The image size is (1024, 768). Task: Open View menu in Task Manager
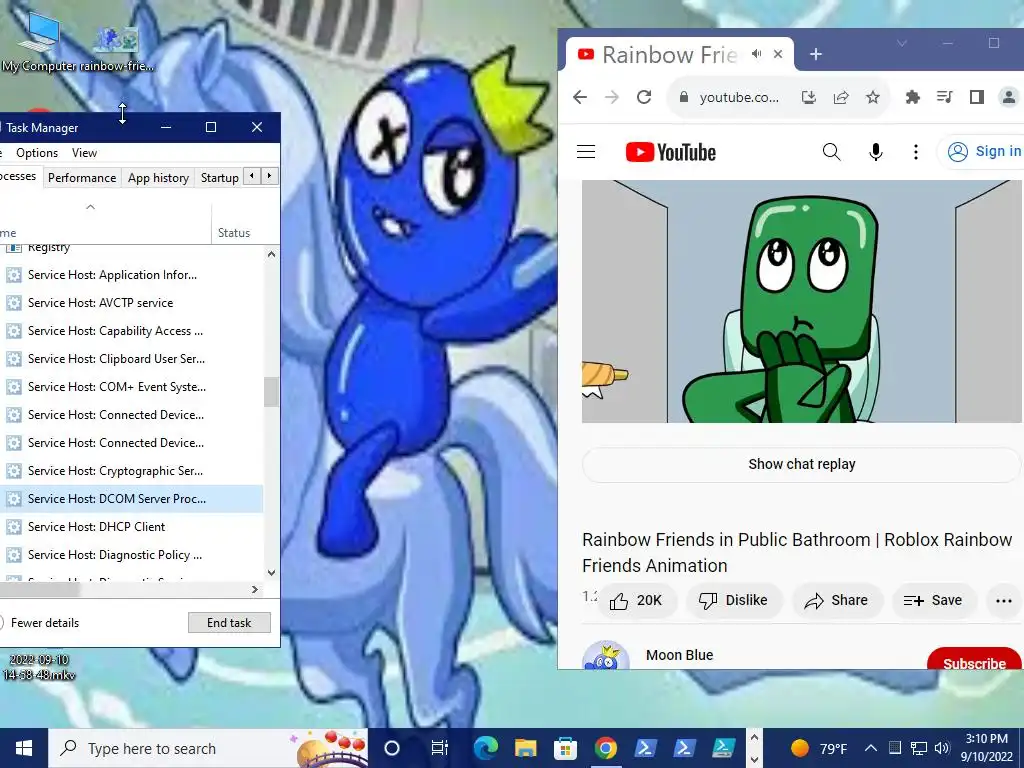84,153
